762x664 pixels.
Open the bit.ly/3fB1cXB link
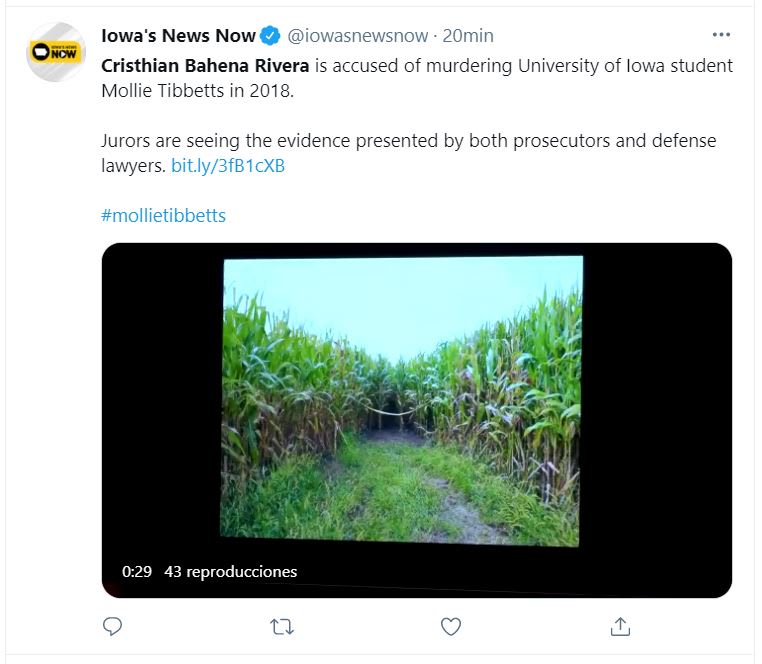point(228,166)
